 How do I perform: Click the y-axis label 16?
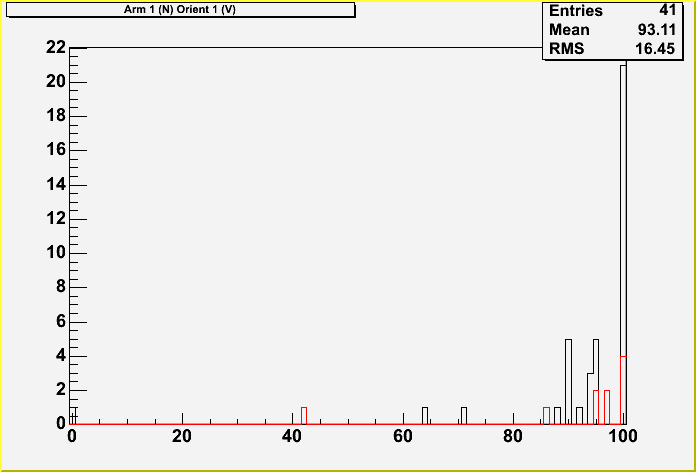[56, 151]
